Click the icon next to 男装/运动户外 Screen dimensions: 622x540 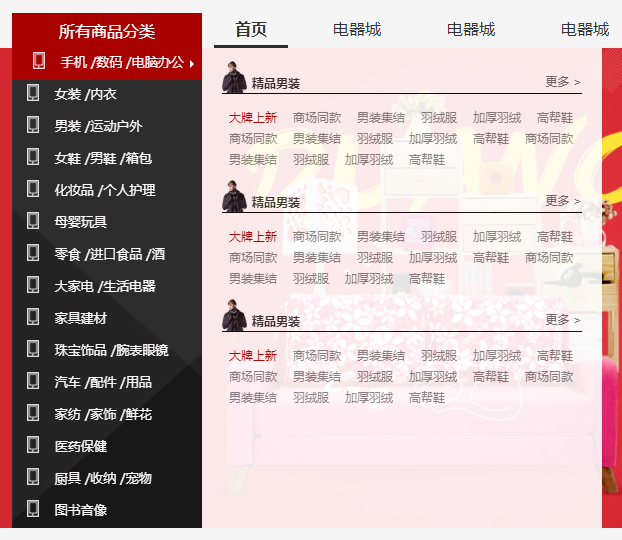(x=33, y=126)
